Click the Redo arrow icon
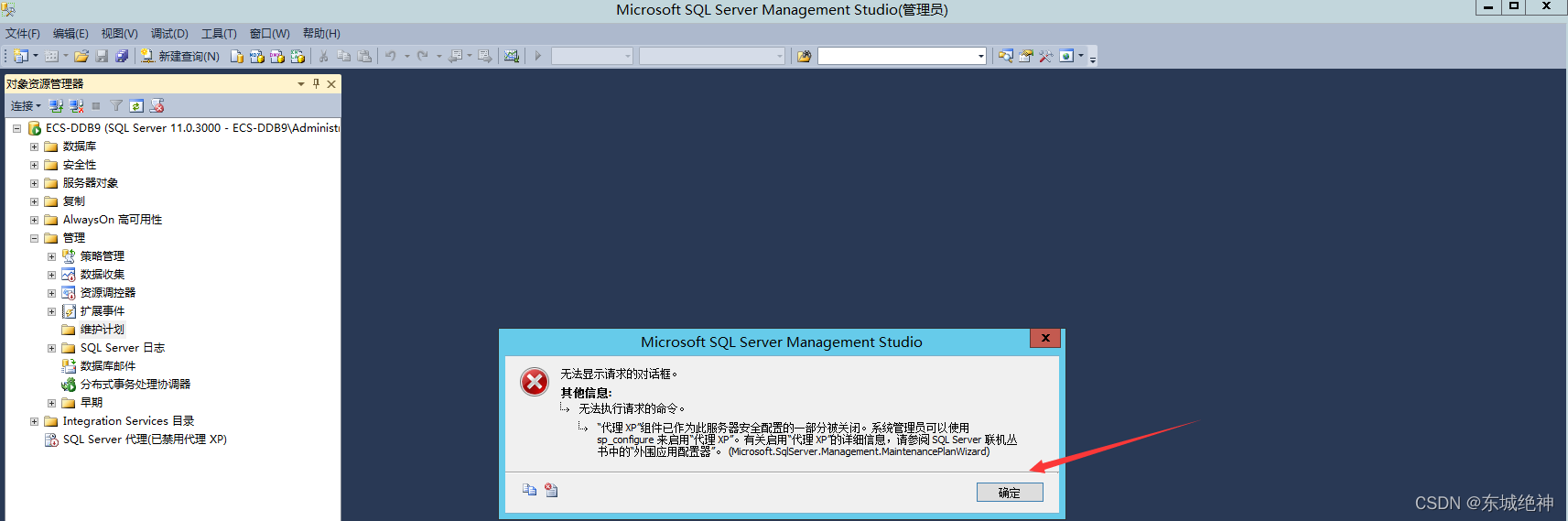Image resolution: width=1568 pixels, height=521 pixels. coord(422,56)
